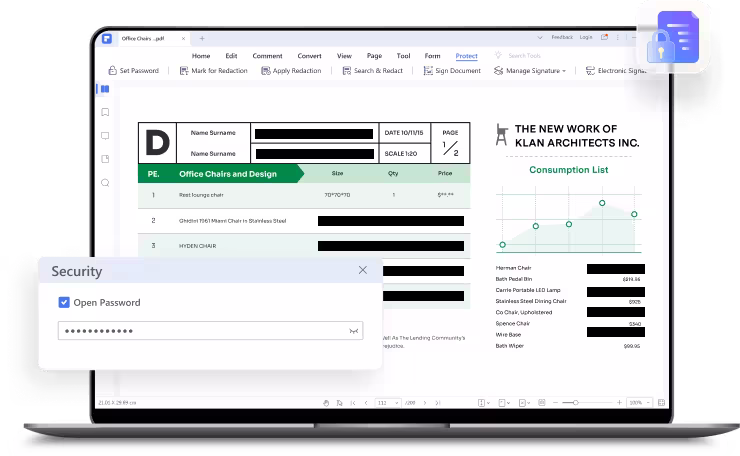The image size is (740, 456).
Task: Click the Herman Chair list entry
Action: (513, 268)
